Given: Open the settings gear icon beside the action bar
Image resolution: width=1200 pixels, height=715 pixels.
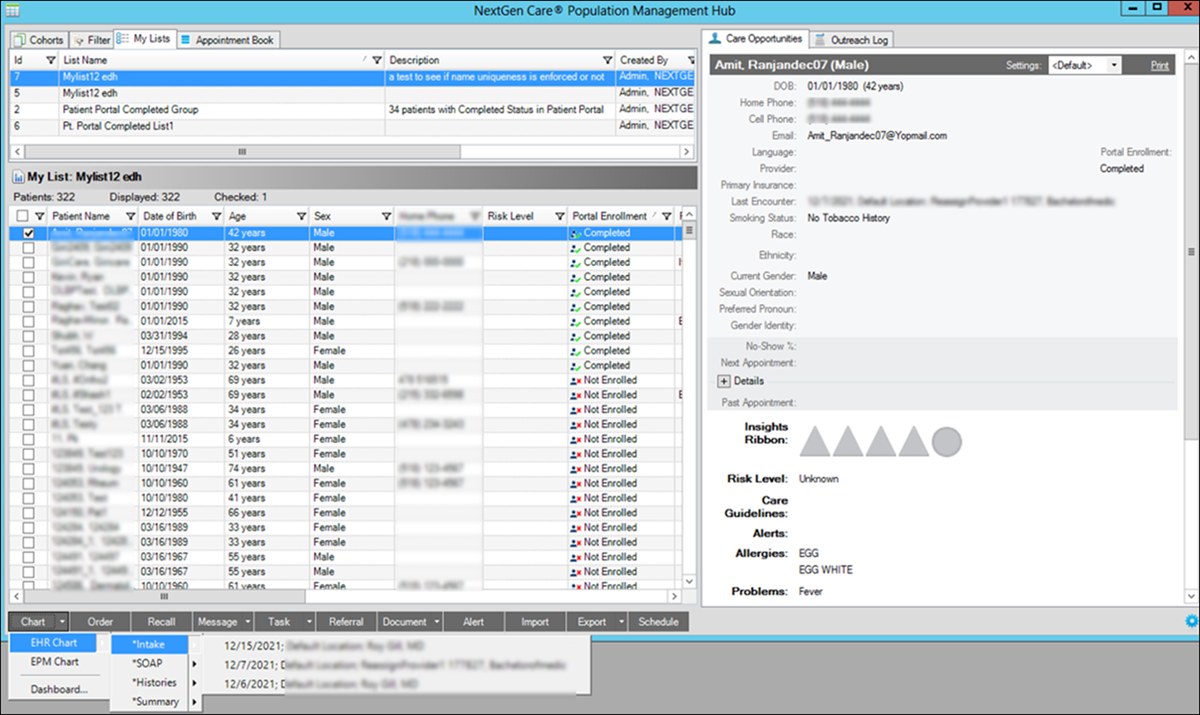Looking at the screenshot, I should point(1191,621).
